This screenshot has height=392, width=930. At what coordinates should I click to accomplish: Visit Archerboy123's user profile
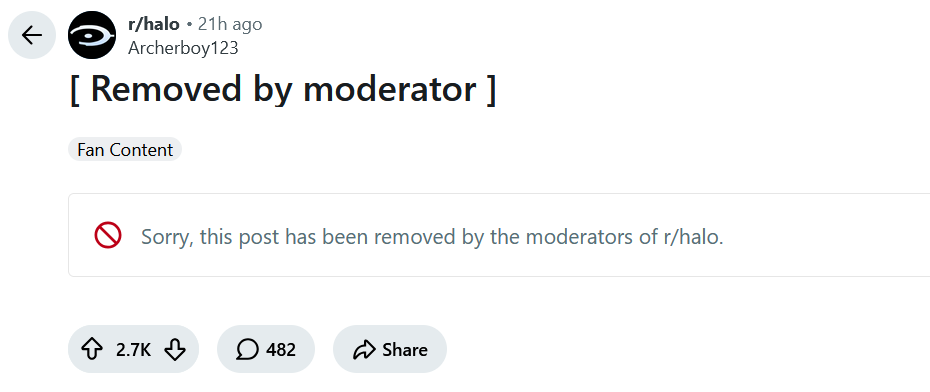pyautogui.click(x=183, y=47)
